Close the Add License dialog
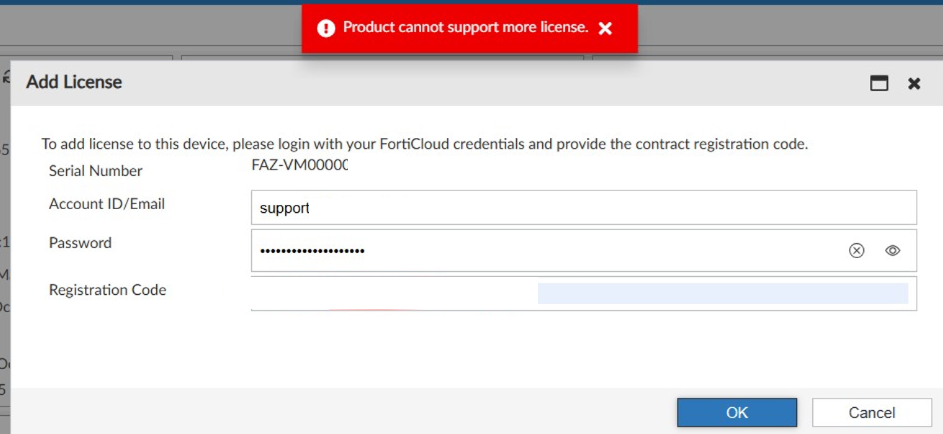Screen dimensions: 943x434 coord(914,84)
